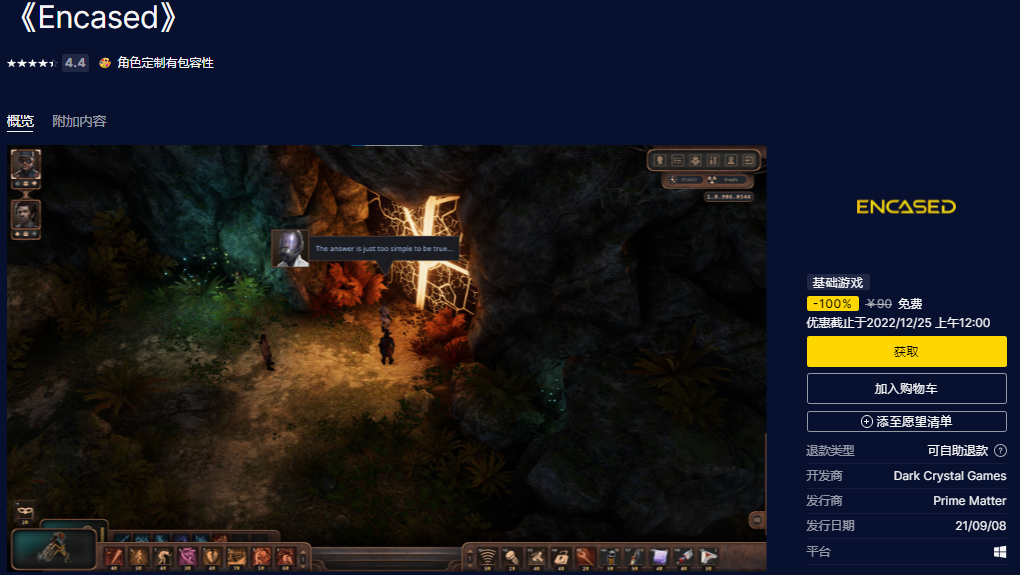Open the Prime Matter publisher link
Image resolution: width=1020 pixels, height=575 pixels.
coord(969,501)
